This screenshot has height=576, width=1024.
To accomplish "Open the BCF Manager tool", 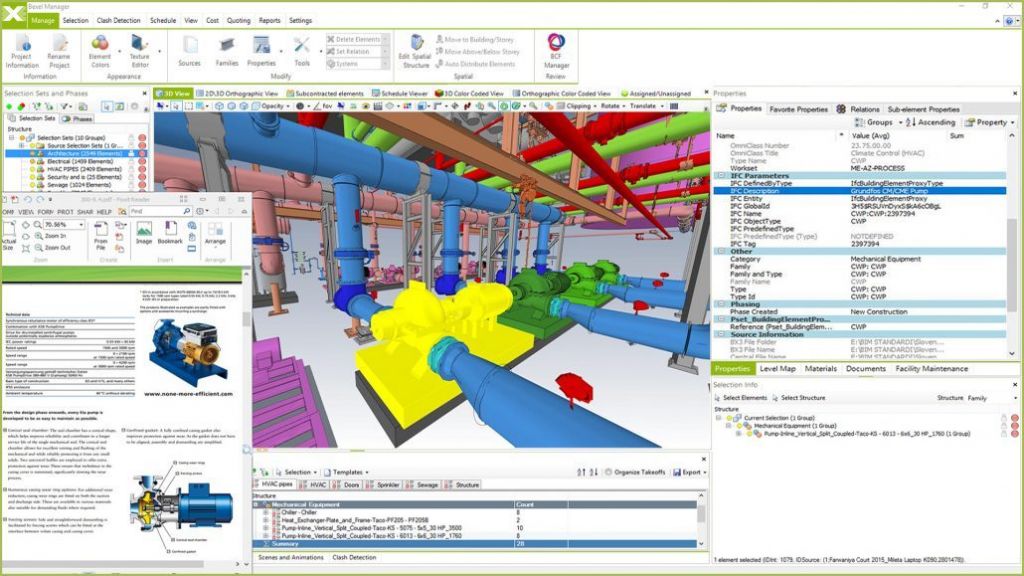I will [556, 51].
